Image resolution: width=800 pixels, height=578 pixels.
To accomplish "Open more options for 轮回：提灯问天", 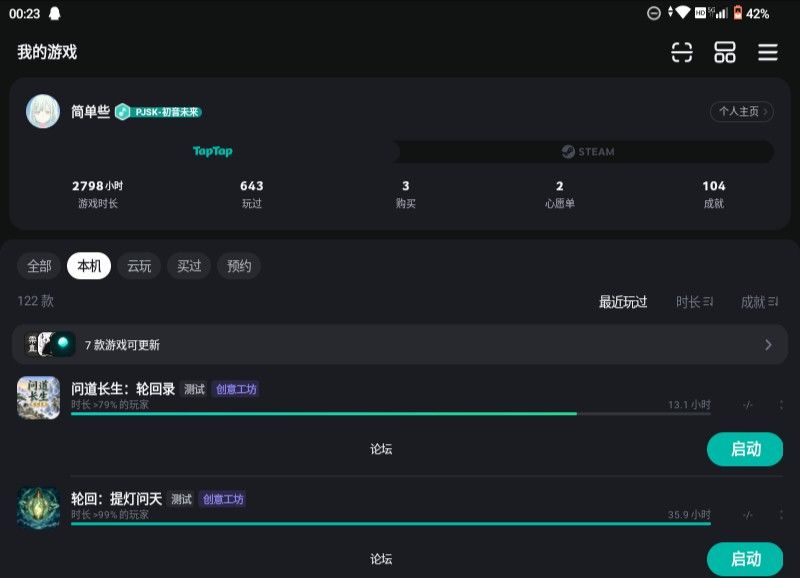I will [781, 515].
